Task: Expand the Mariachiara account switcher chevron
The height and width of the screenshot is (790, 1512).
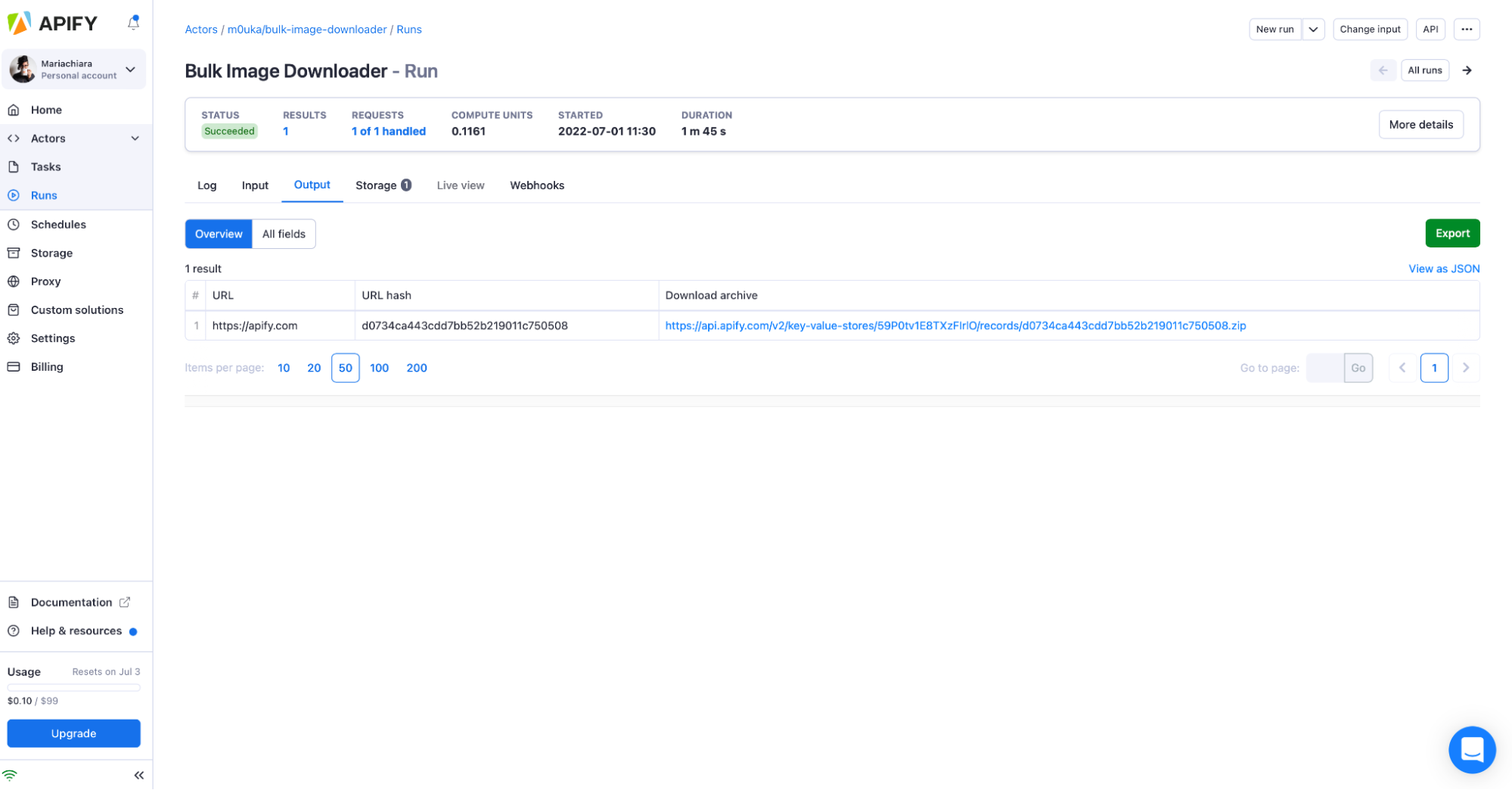Action: [x=130, y=70]
